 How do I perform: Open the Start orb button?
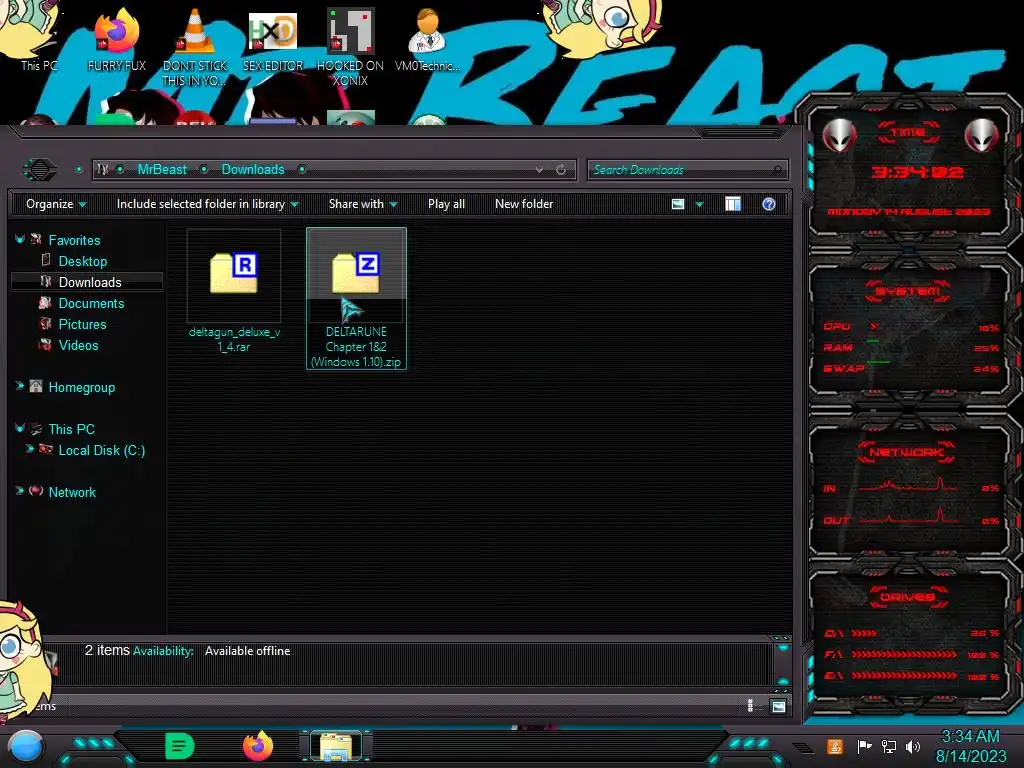point(25,746)
